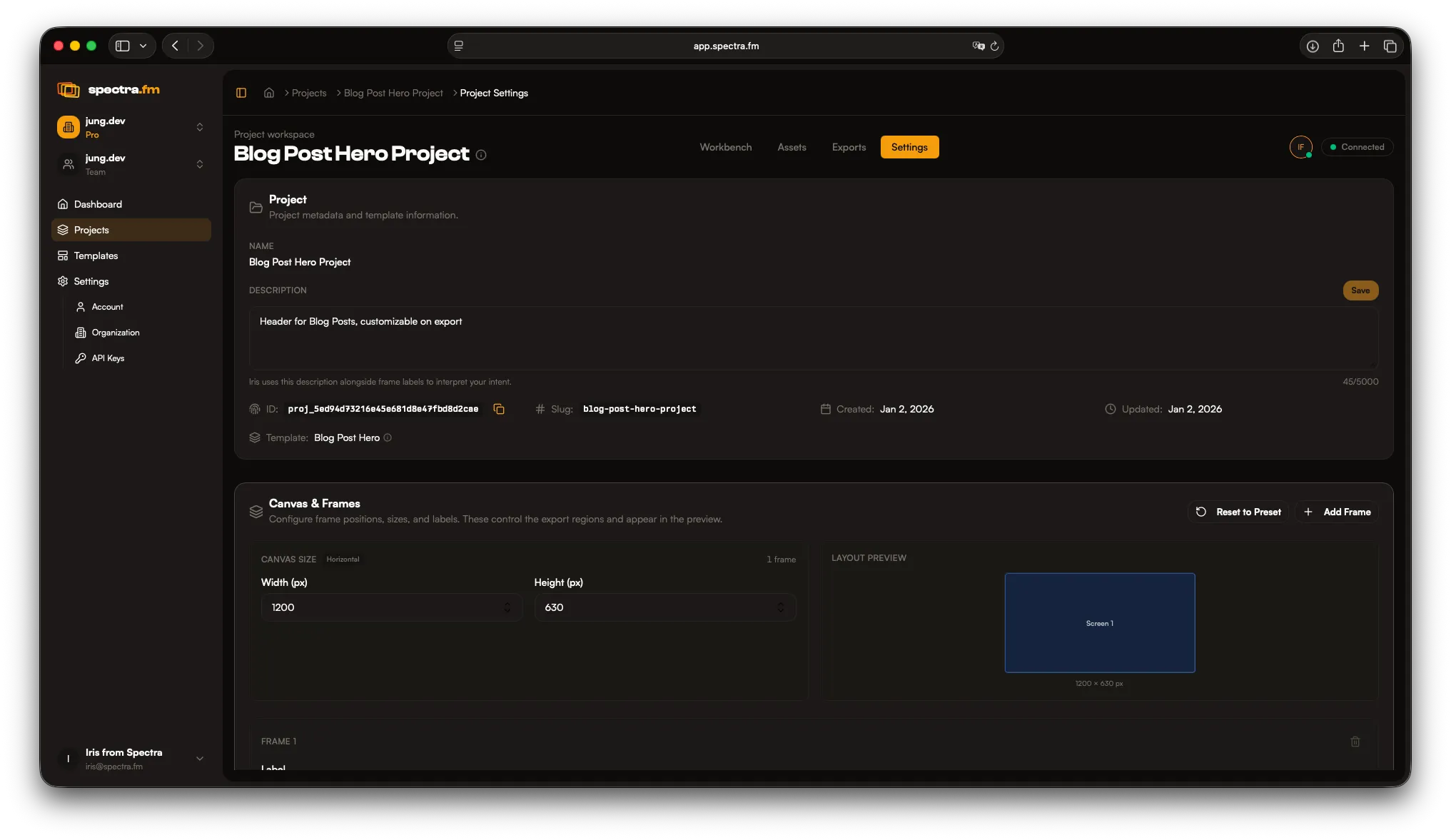The height and width of the screenshot is (840, 1451).
Task: Open a new tab with the plus icon
Action: [1364, 45]
